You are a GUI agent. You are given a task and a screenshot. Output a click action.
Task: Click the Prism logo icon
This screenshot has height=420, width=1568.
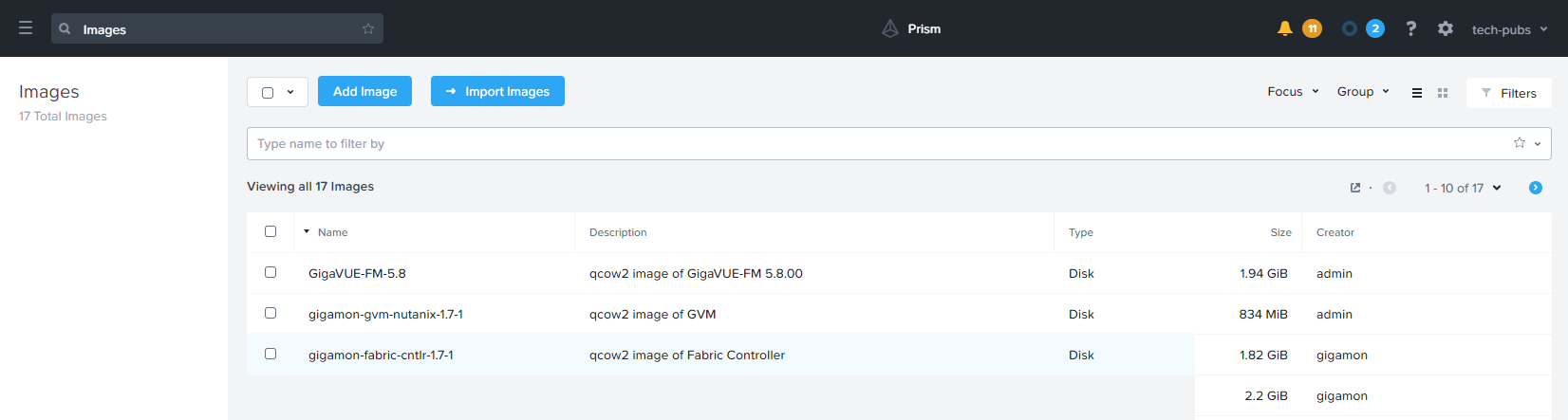[890, 28]
